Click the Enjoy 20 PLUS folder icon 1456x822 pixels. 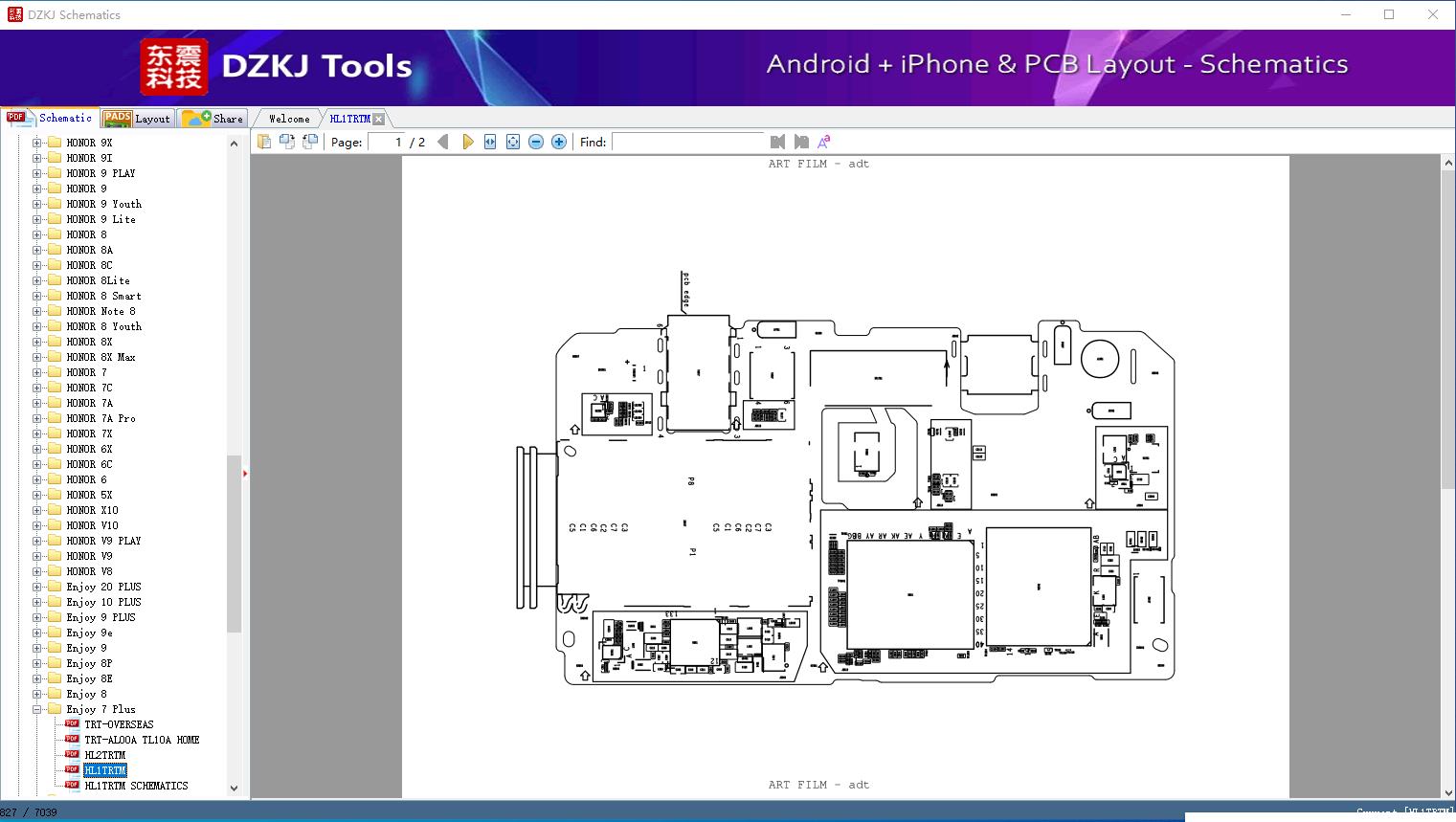click(x=55, y=587)
